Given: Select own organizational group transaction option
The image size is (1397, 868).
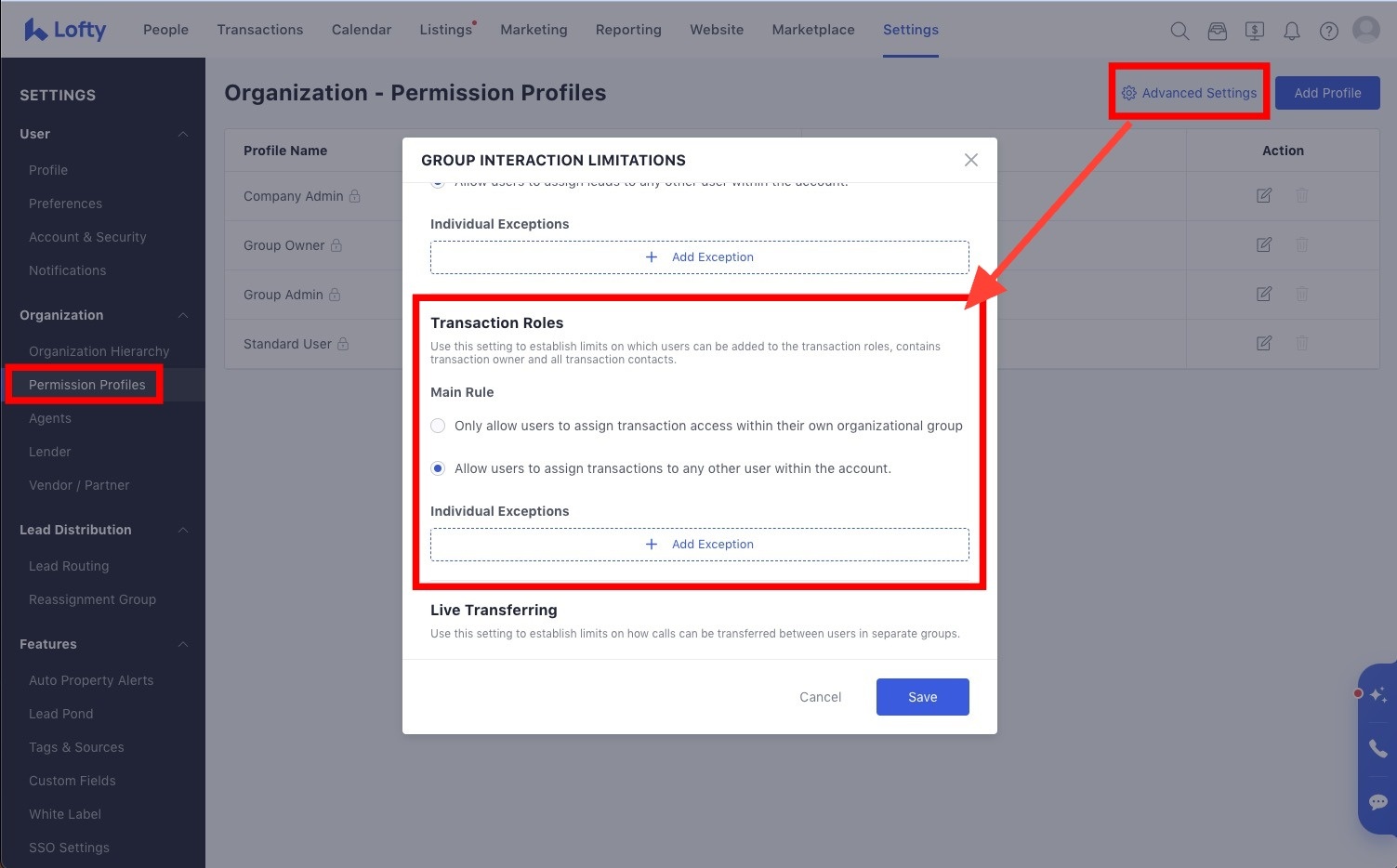Looking at the screenshot, I should (438, 426).
